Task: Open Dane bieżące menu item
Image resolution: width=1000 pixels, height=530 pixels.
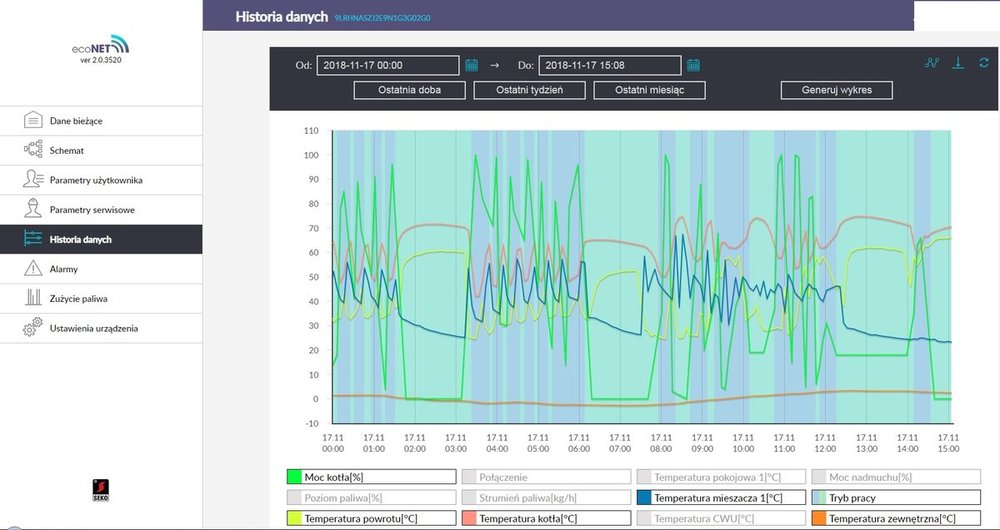Action: click(x=76, y=121)
